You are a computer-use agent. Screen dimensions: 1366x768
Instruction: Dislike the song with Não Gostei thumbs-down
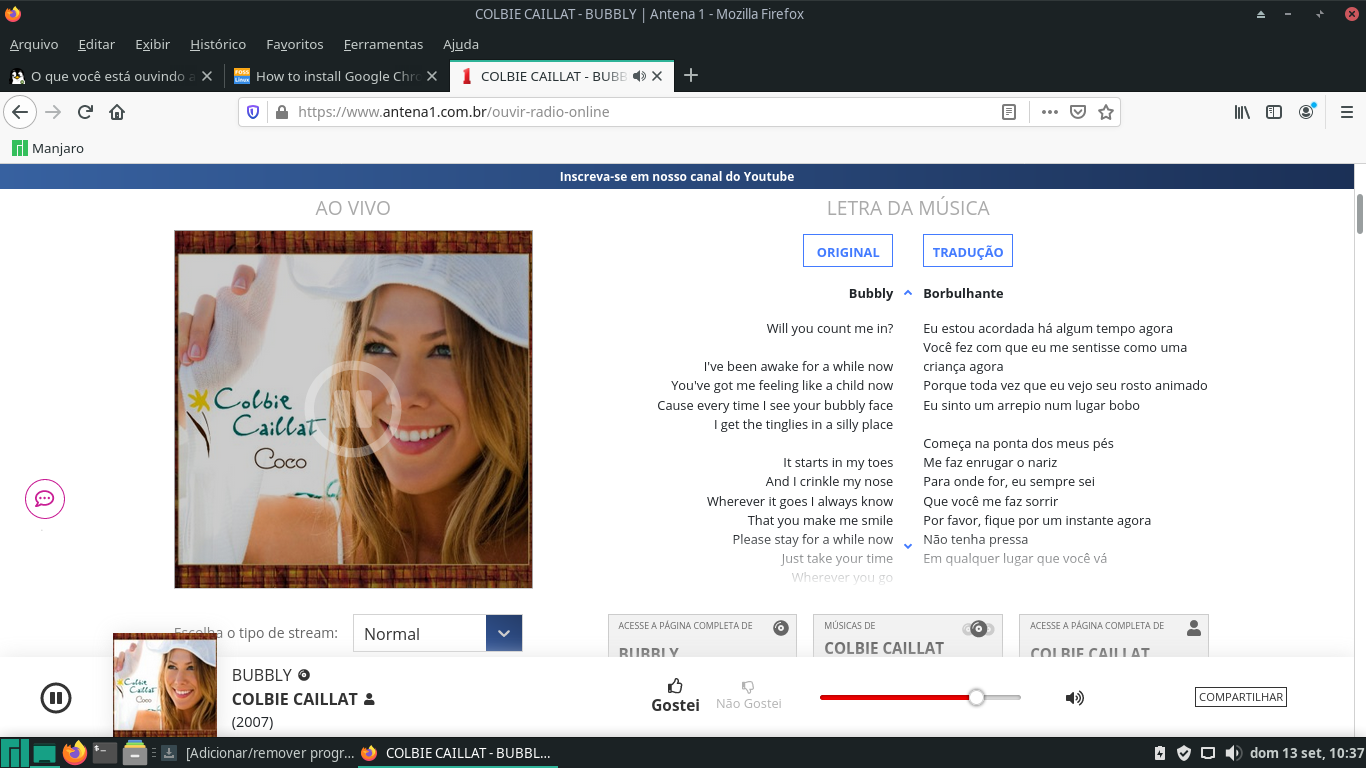(748, 695)
